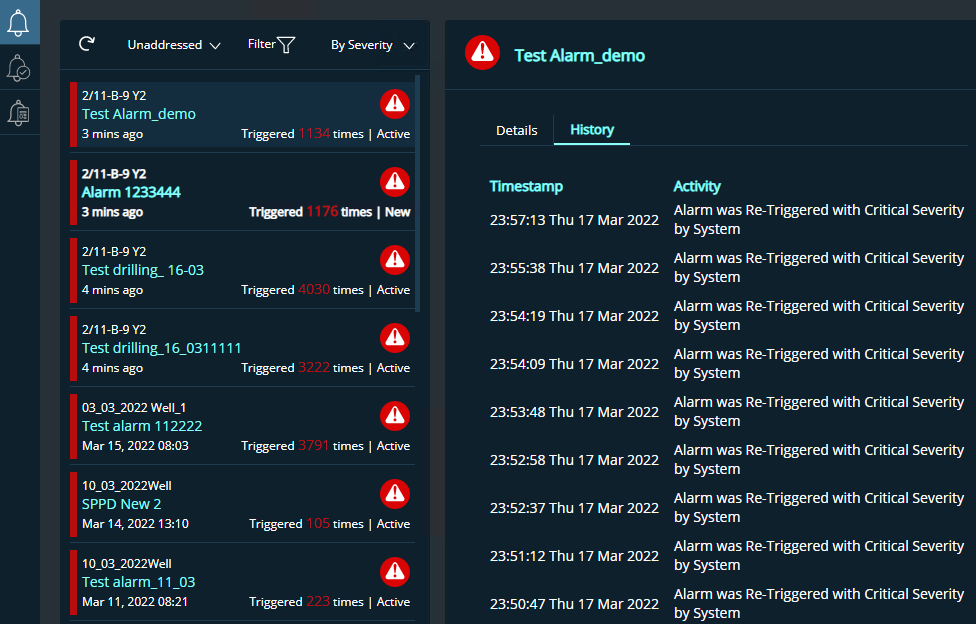Click warning icon on Test drilling_ 16-03
The height and width of the screenshot is (625, 976).
click(395, 259)
